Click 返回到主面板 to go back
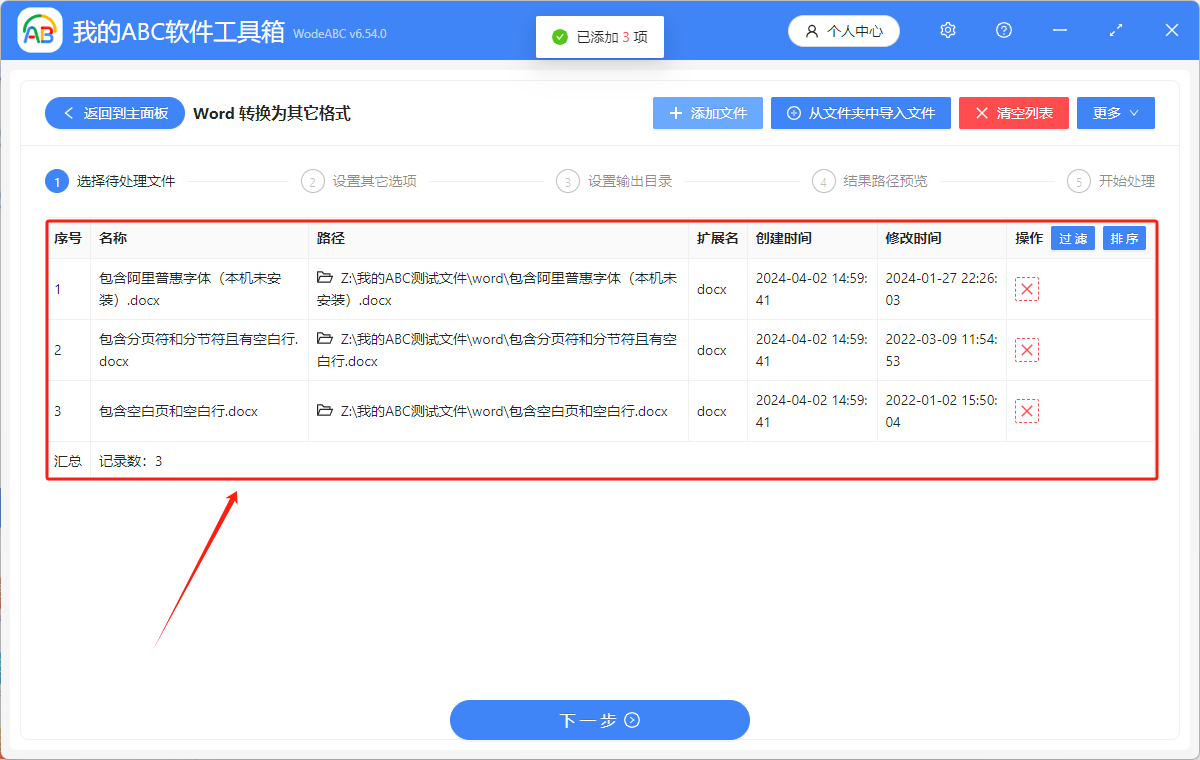Viewport: 1200px width, 760px height. 114,113
